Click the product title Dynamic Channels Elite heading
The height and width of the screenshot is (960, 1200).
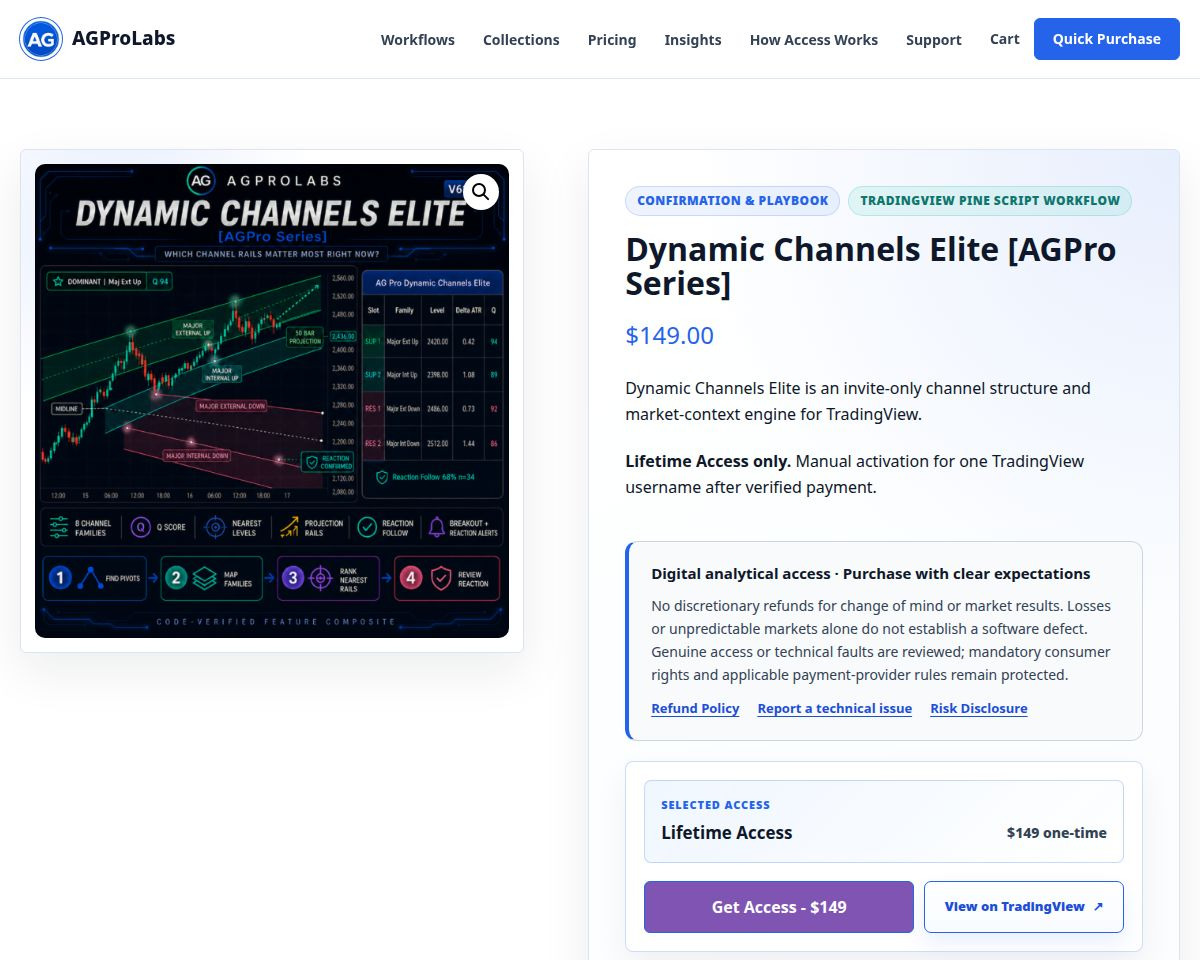(x=871, y=266)
